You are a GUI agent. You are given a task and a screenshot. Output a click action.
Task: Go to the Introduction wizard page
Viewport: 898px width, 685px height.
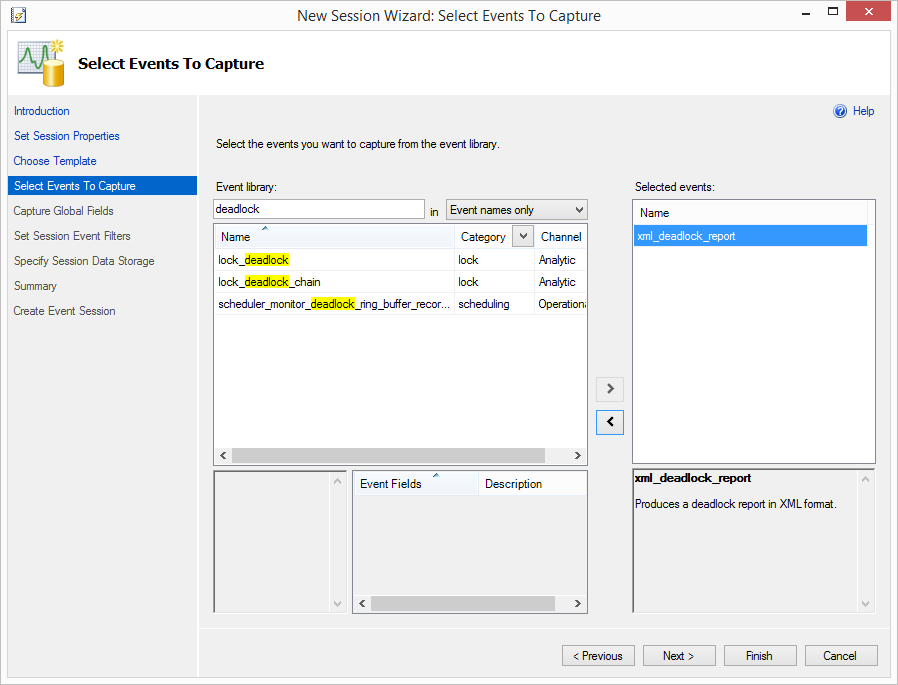(42, 111)
